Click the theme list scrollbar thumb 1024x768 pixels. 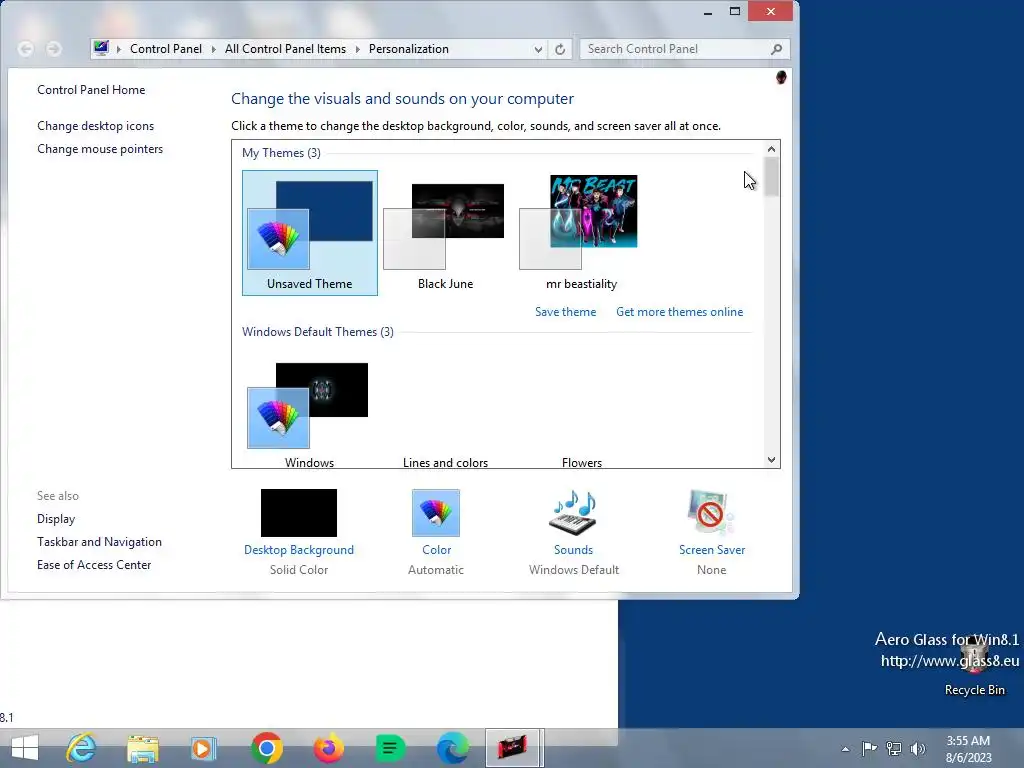pyautogui.click(x=771, y=176)
